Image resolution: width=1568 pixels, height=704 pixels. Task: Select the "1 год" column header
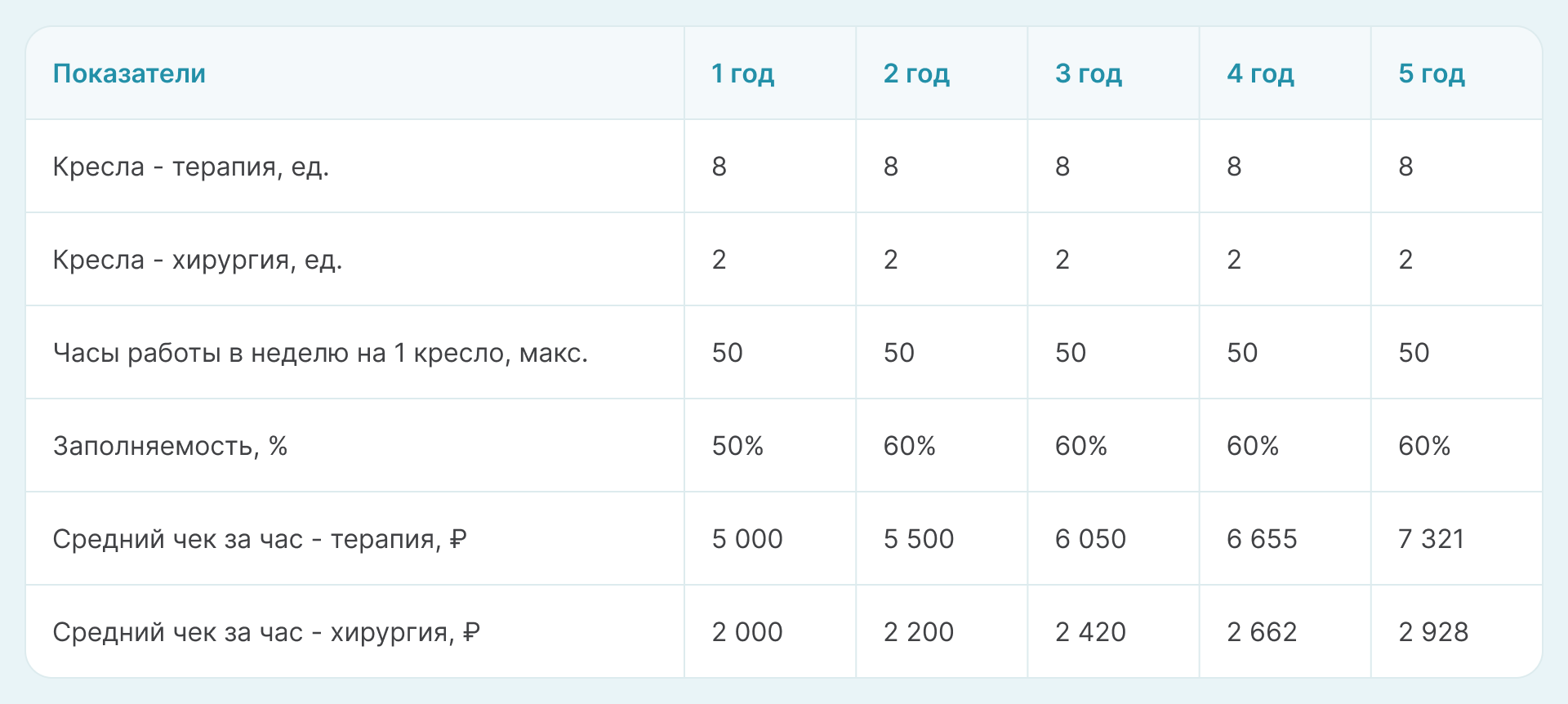tap(742, 74)
